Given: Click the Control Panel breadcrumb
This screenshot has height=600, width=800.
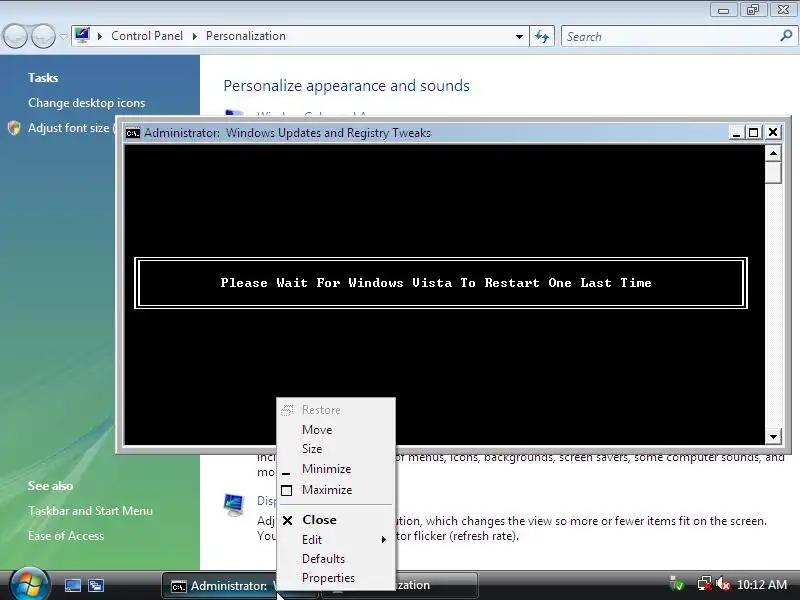Looking at the screenshot, I should click(x=147, y=36).
